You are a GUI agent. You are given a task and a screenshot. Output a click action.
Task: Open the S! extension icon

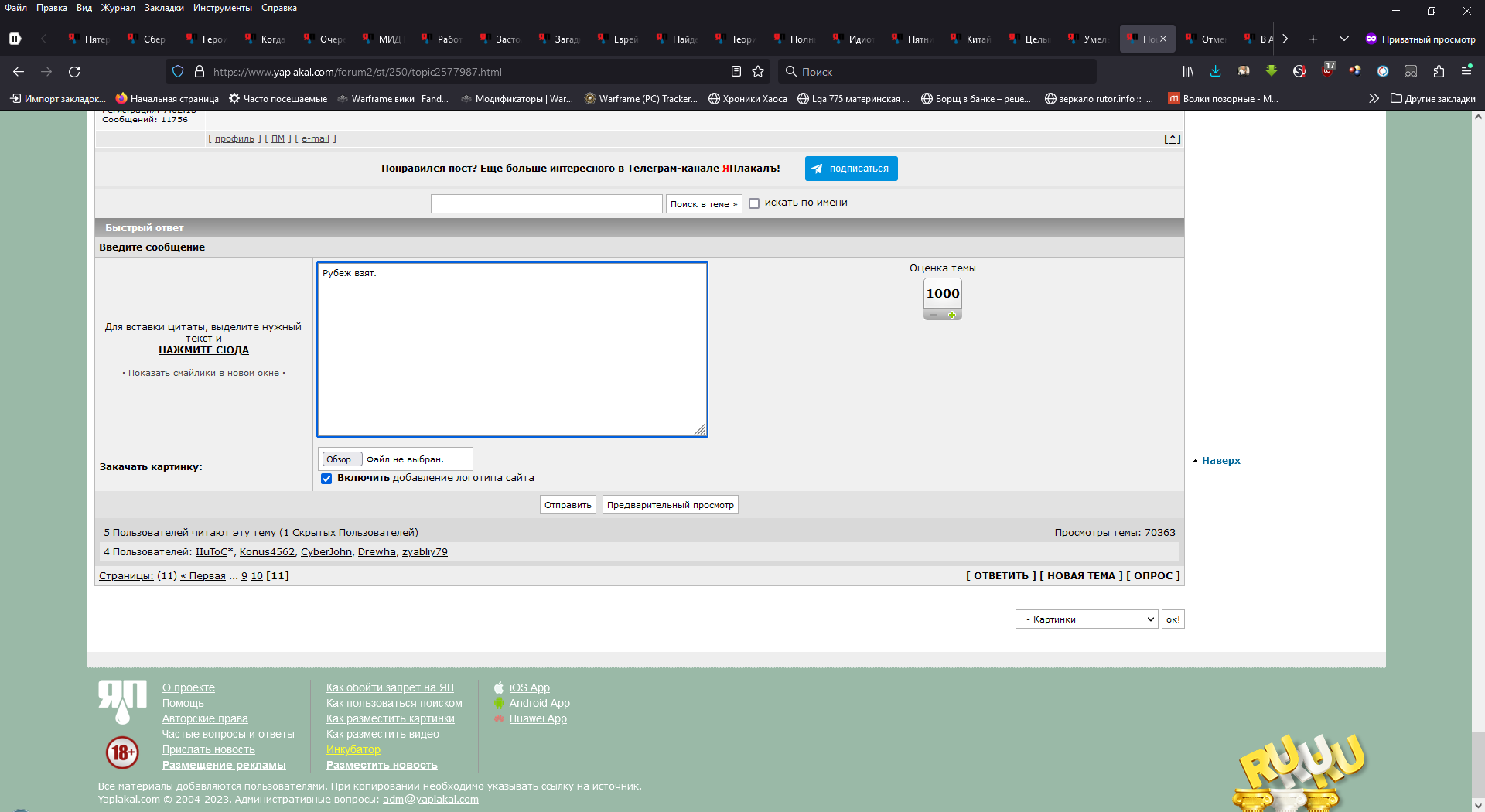(x=1299, y=72)
